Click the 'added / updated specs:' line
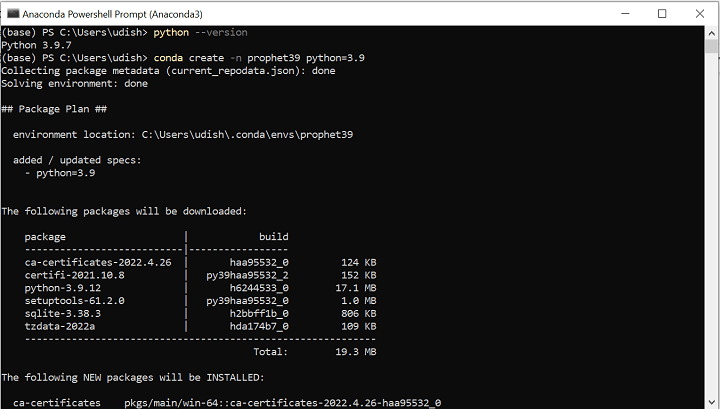 [x=77, y=160]
